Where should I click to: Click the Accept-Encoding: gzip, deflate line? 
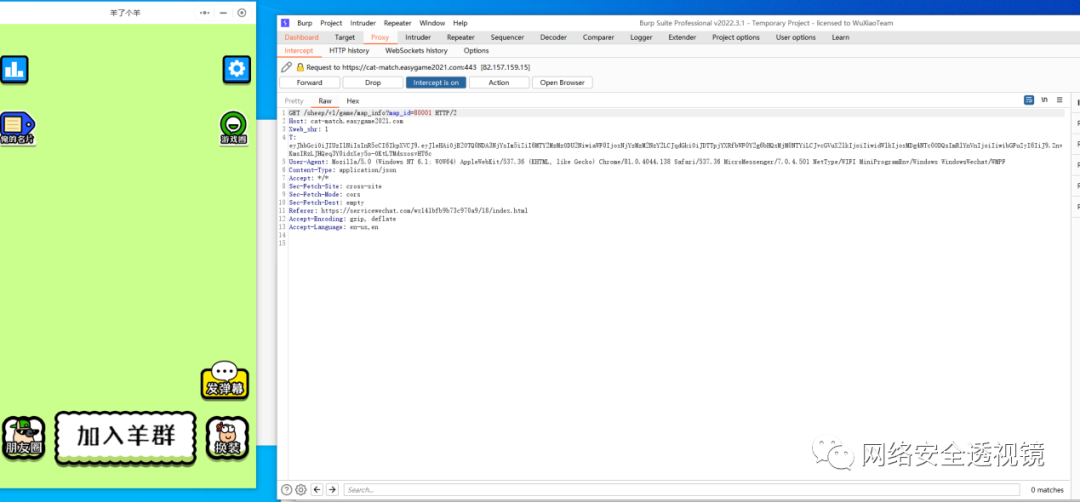(342, 218)
